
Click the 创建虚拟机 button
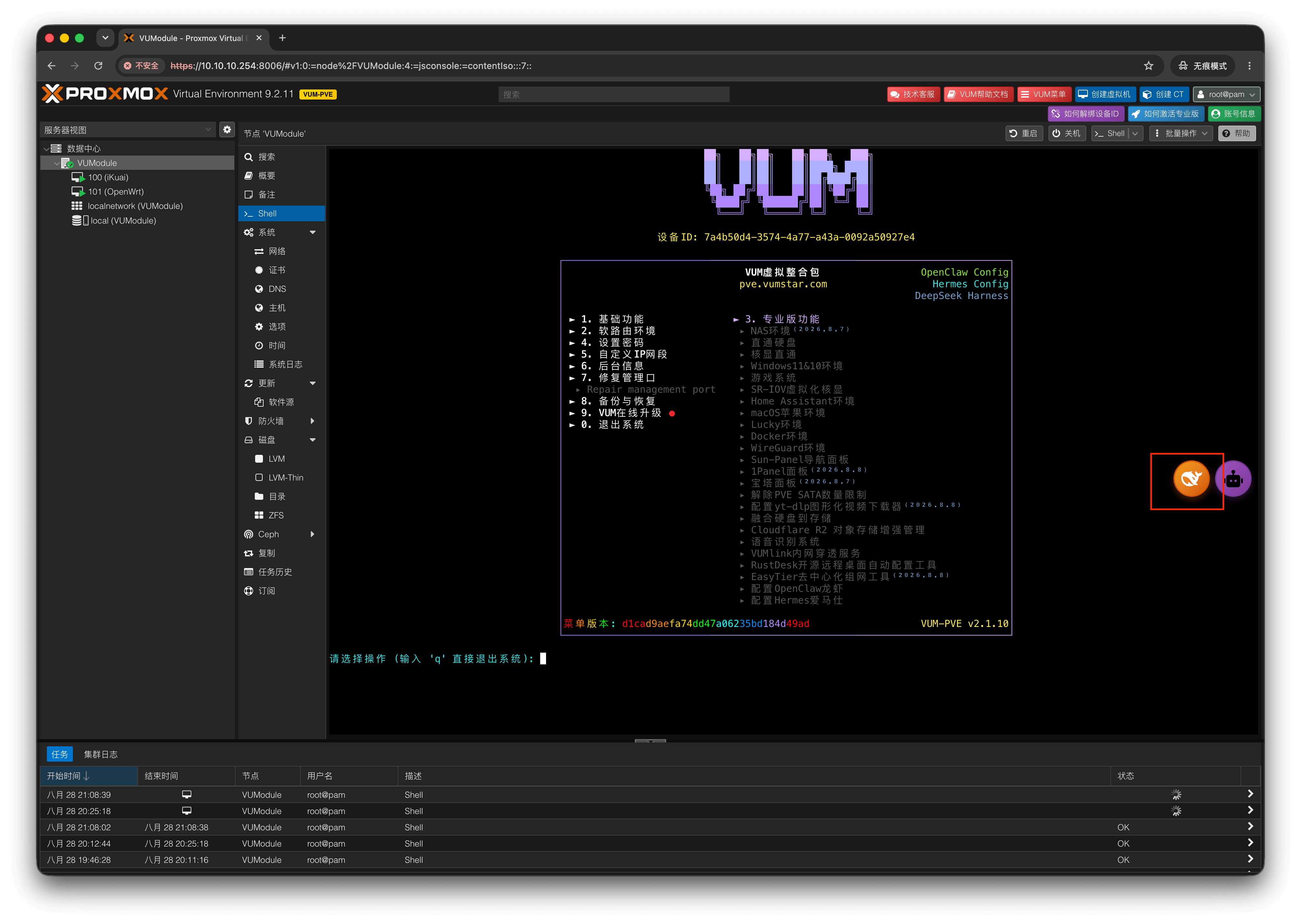[1105, 94]
